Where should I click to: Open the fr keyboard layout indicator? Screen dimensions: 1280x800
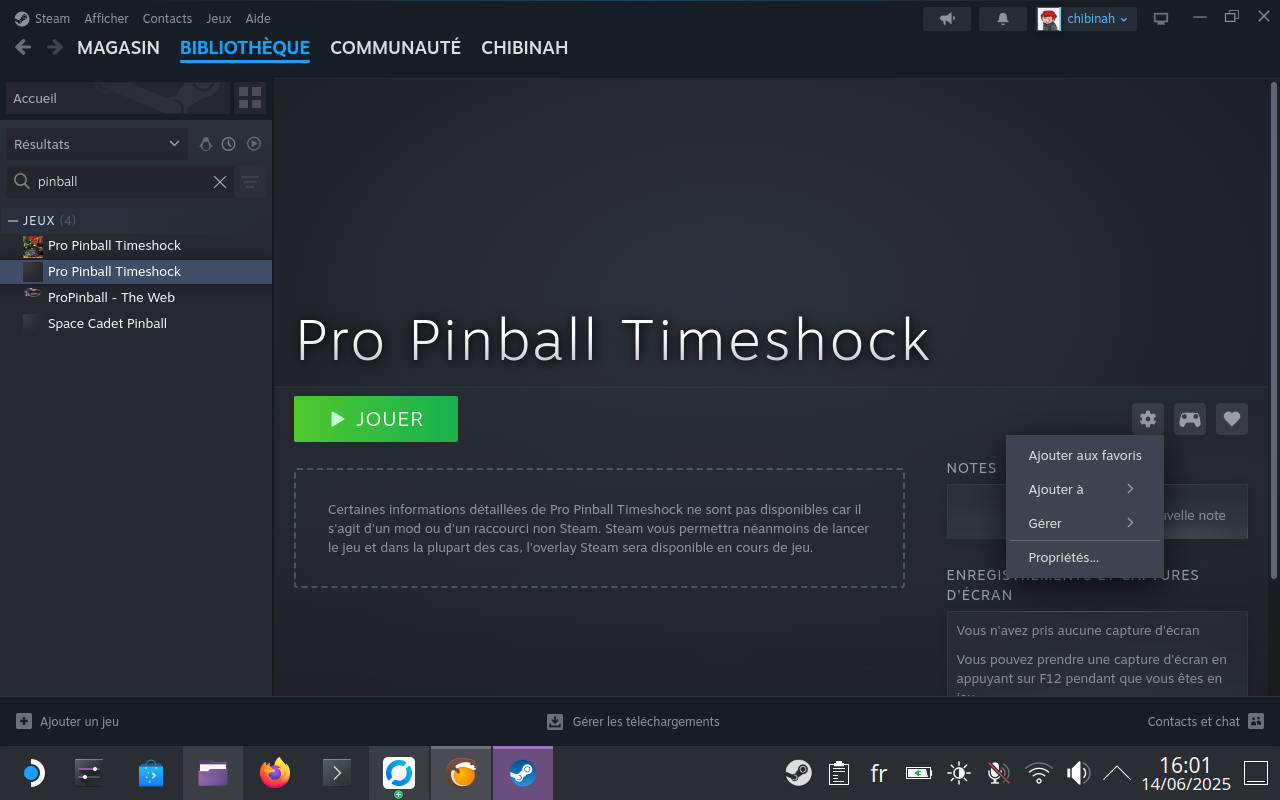[878, 773]
